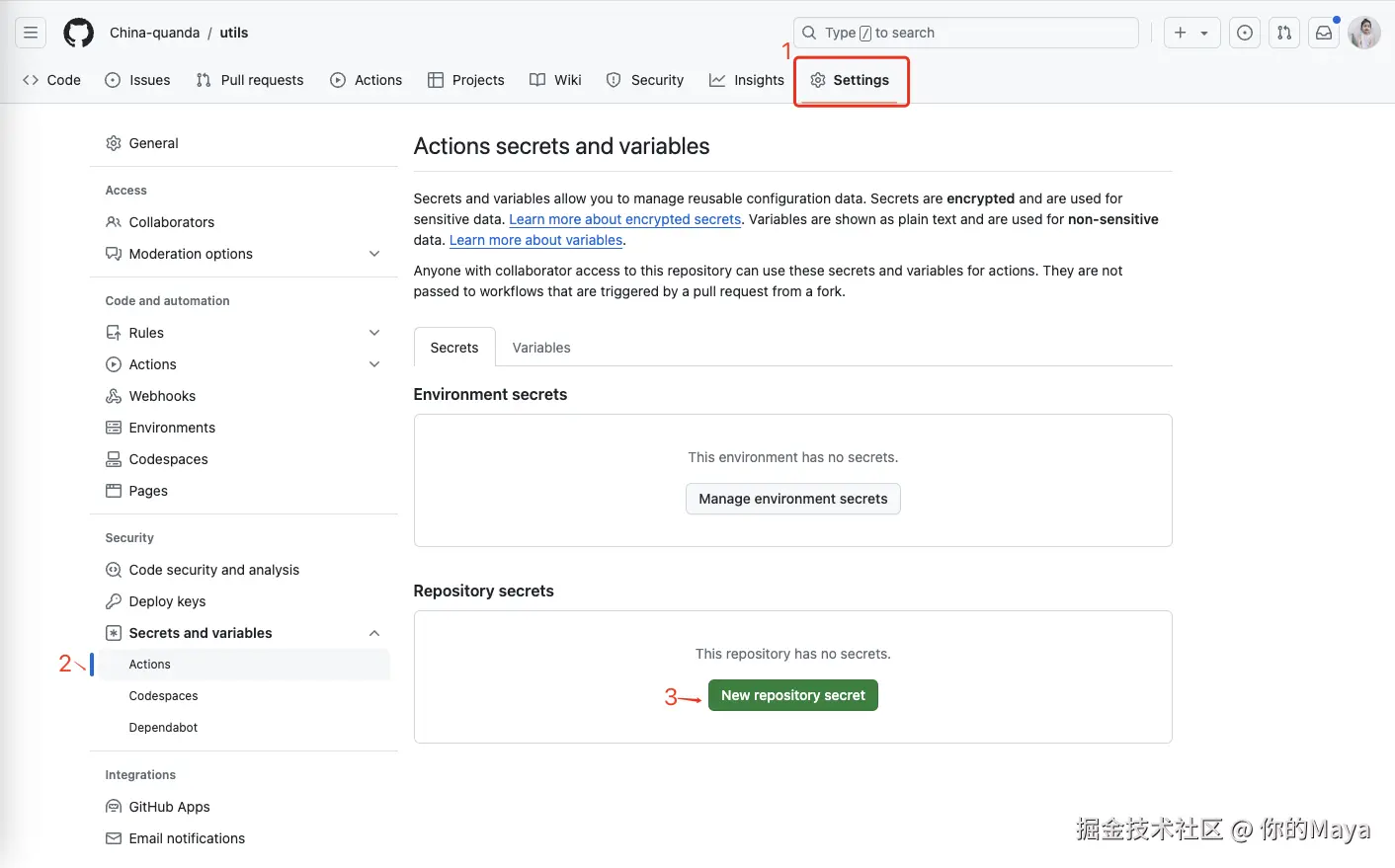Collapse the Secrets and variables section
1395x868 pixels.
374,633
